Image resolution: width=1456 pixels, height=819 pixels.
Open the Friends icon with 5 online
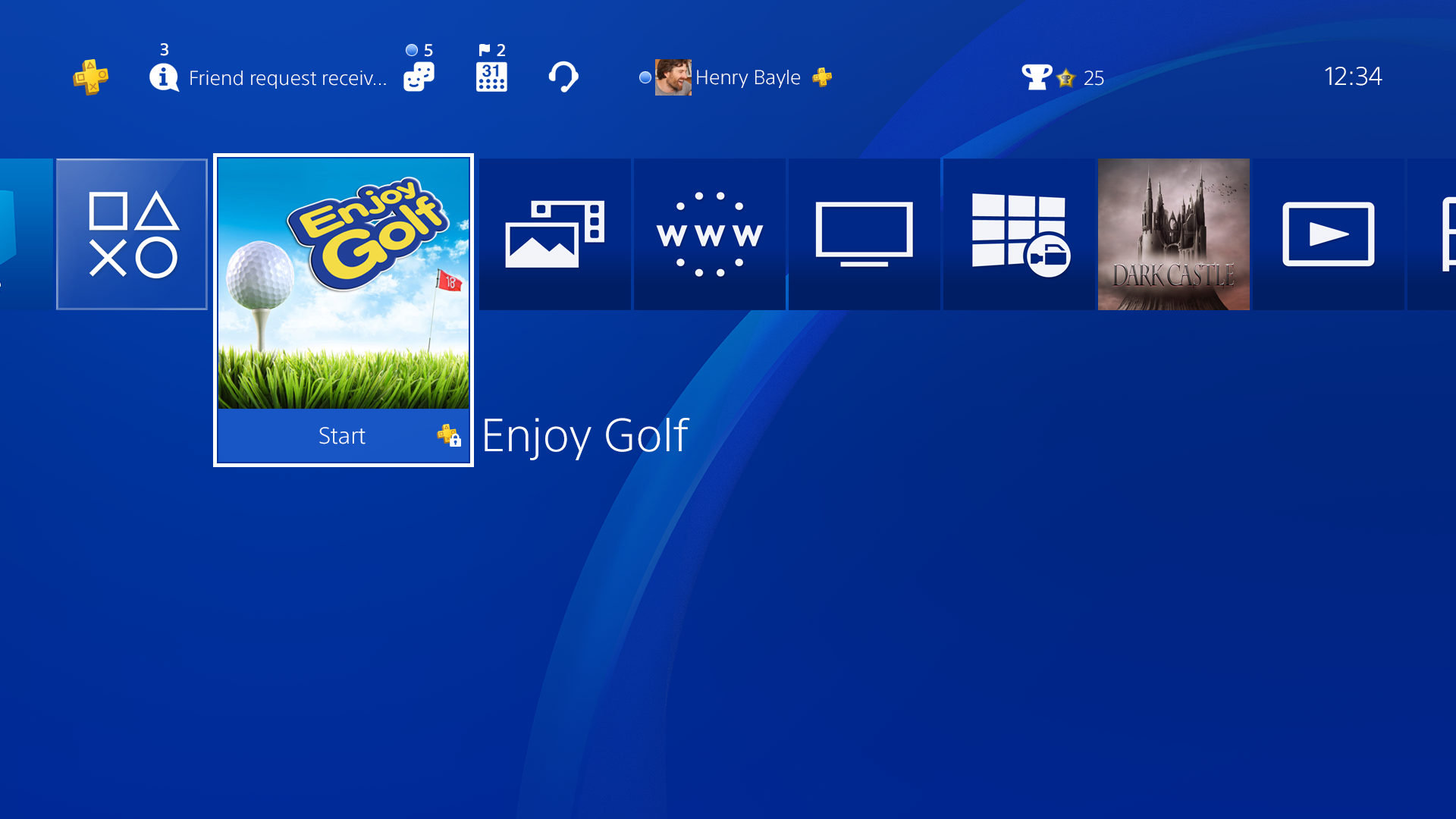coord(419,77)
